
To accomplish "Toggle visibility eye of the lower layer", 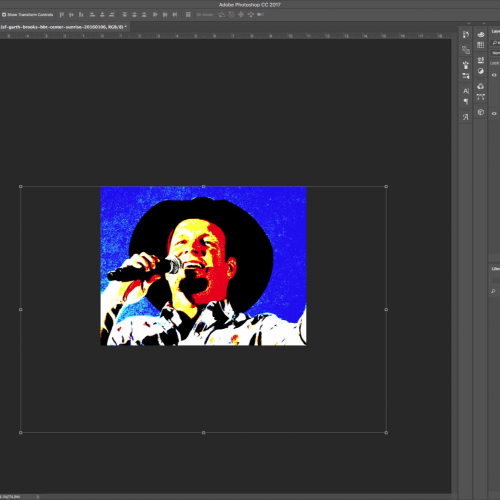I will (494, 114).
